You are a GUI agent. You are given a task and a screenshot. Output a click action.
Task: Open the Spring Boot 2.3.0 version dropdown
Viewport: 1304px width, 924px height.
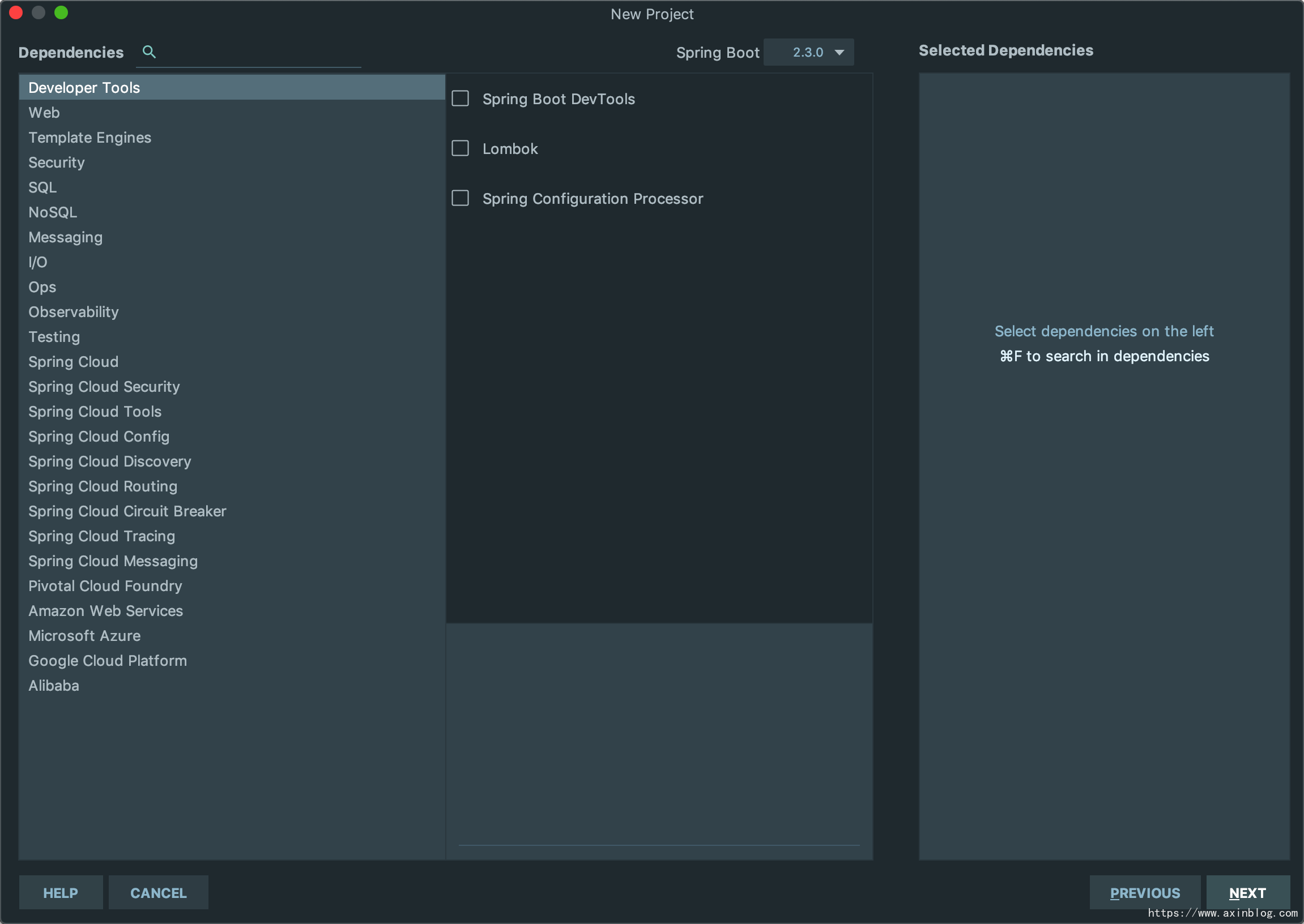pos(808,52)
